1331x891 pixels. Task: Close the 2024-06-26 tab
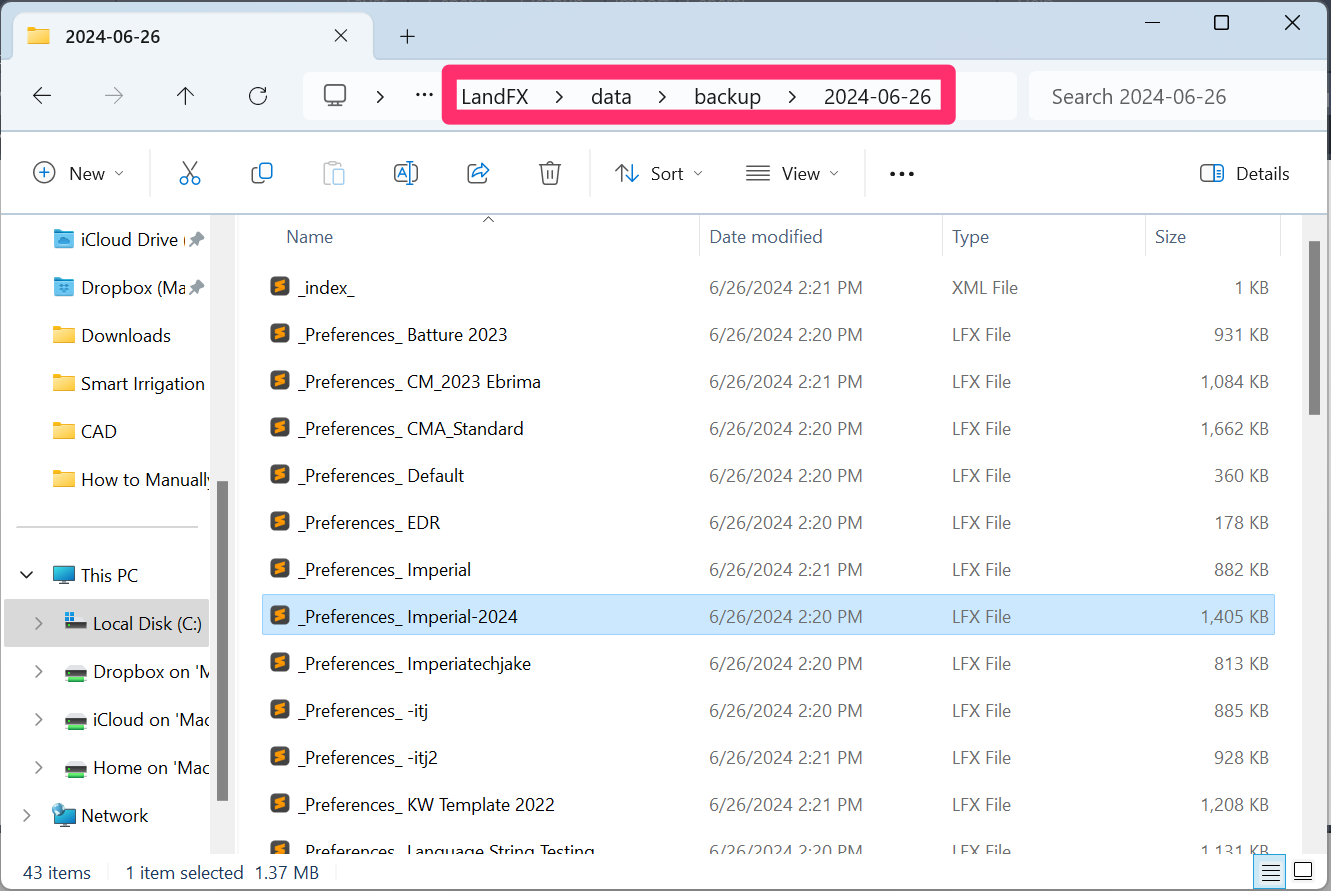[x=341, y=36]
